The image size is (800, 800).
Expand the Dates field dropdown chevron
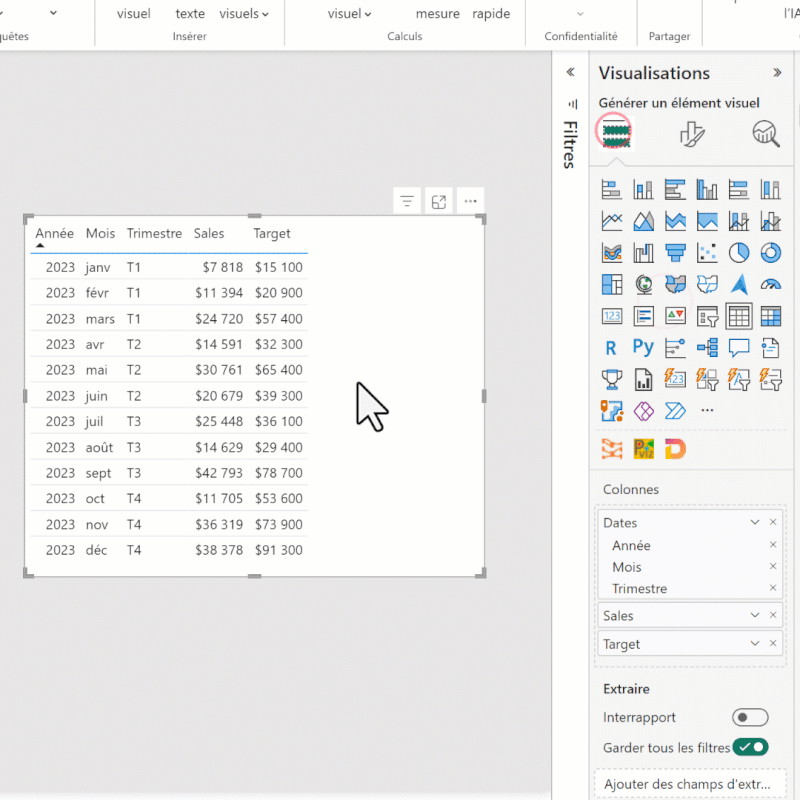pos(755,522)
